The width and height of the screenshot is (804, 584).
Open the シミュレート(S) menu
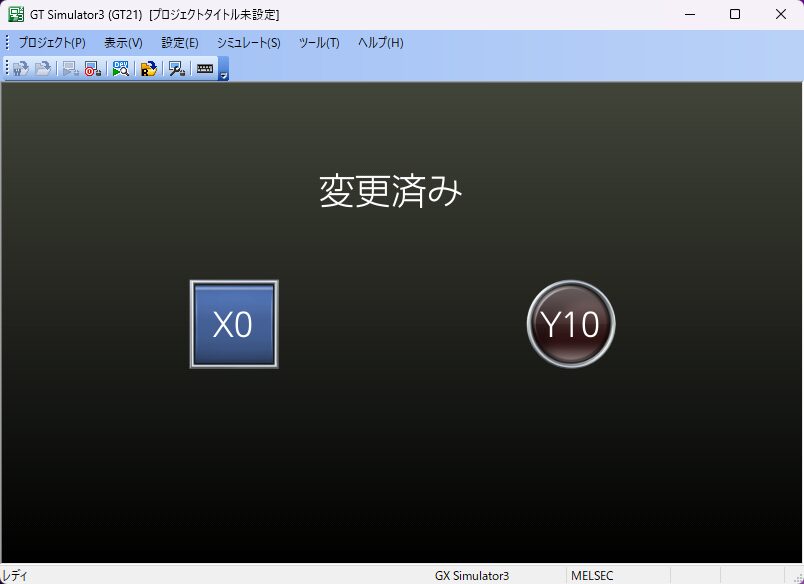(x=248, y=43)
